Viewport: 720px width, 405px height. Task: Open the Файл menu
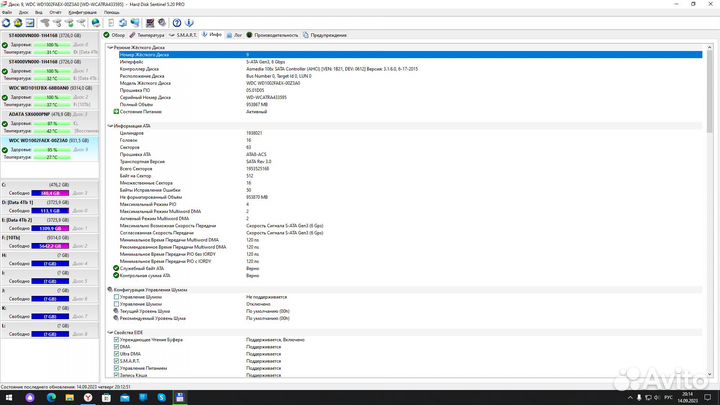coord(7,12)
